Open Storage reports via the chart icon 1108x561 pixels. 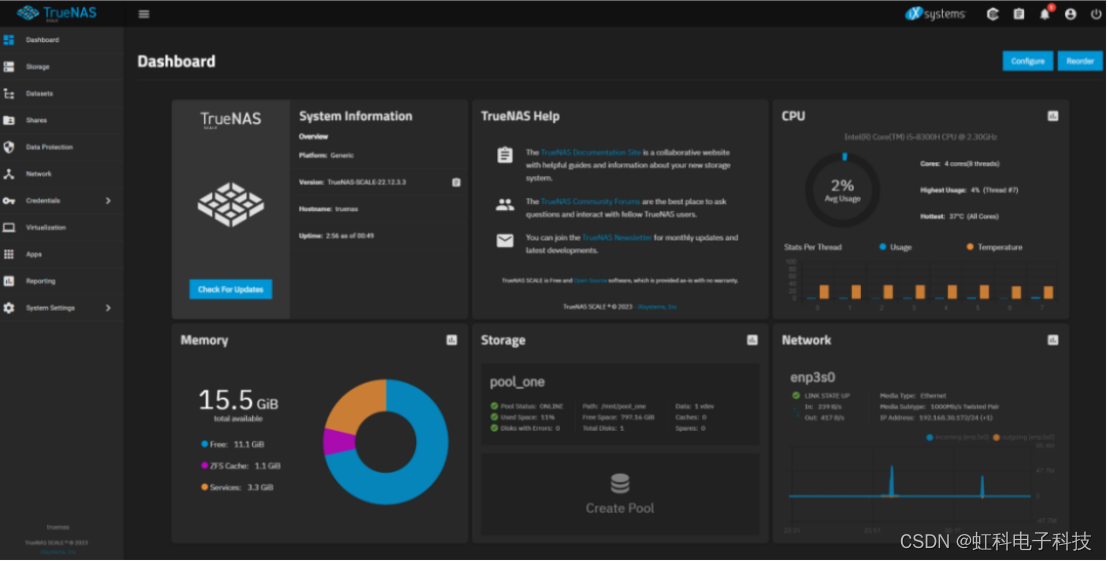pos(752,340)
